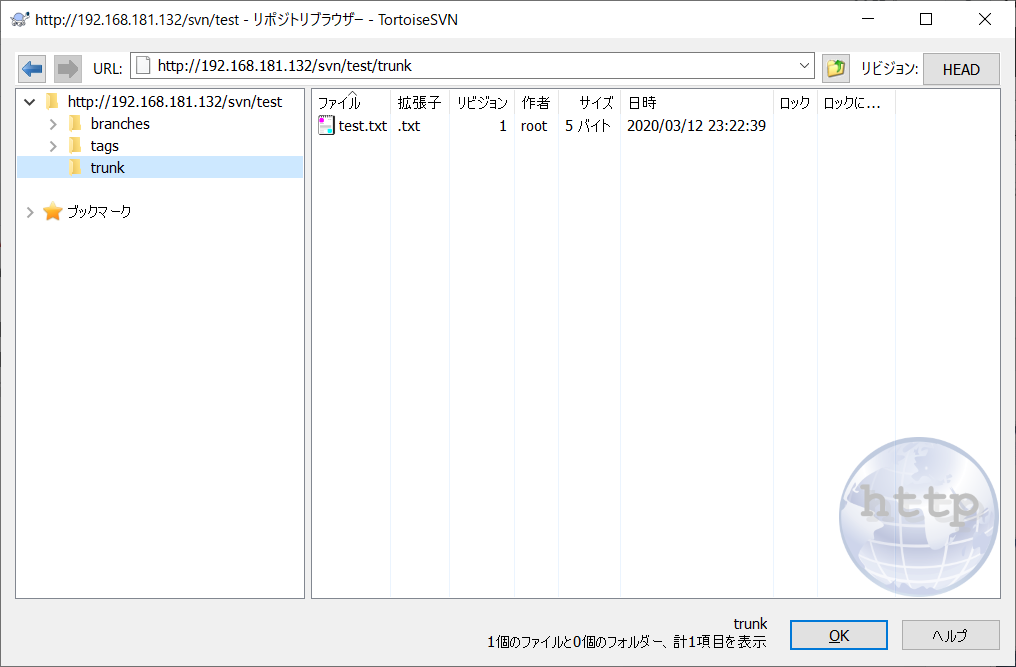Image resolution: width=1016 pixels, height=667 pixels.
Task: Collapse the repository root tree node
Action: tap(28, 101)
